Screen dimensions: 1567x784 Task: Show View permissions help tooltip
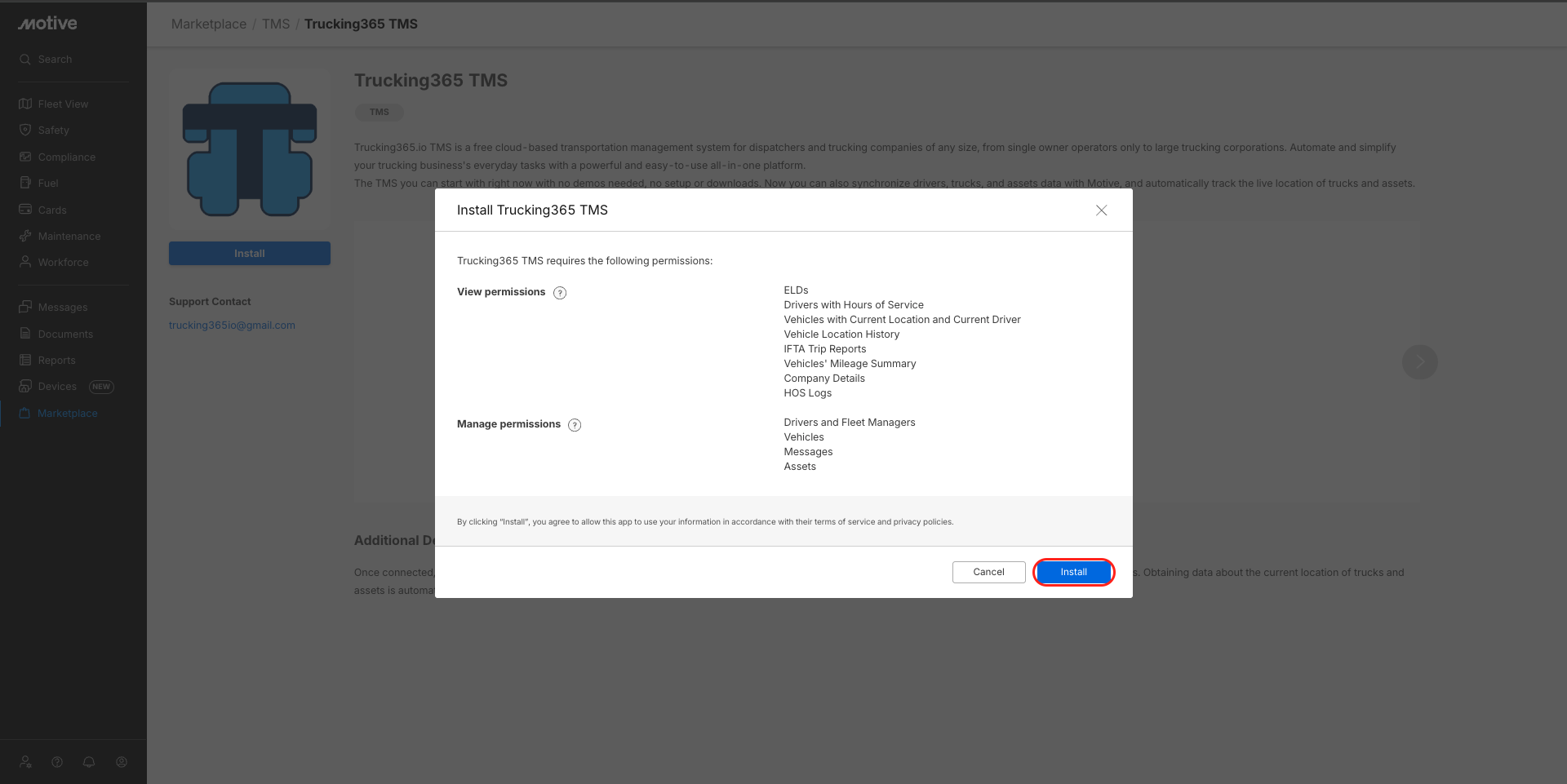click(560, 293)
